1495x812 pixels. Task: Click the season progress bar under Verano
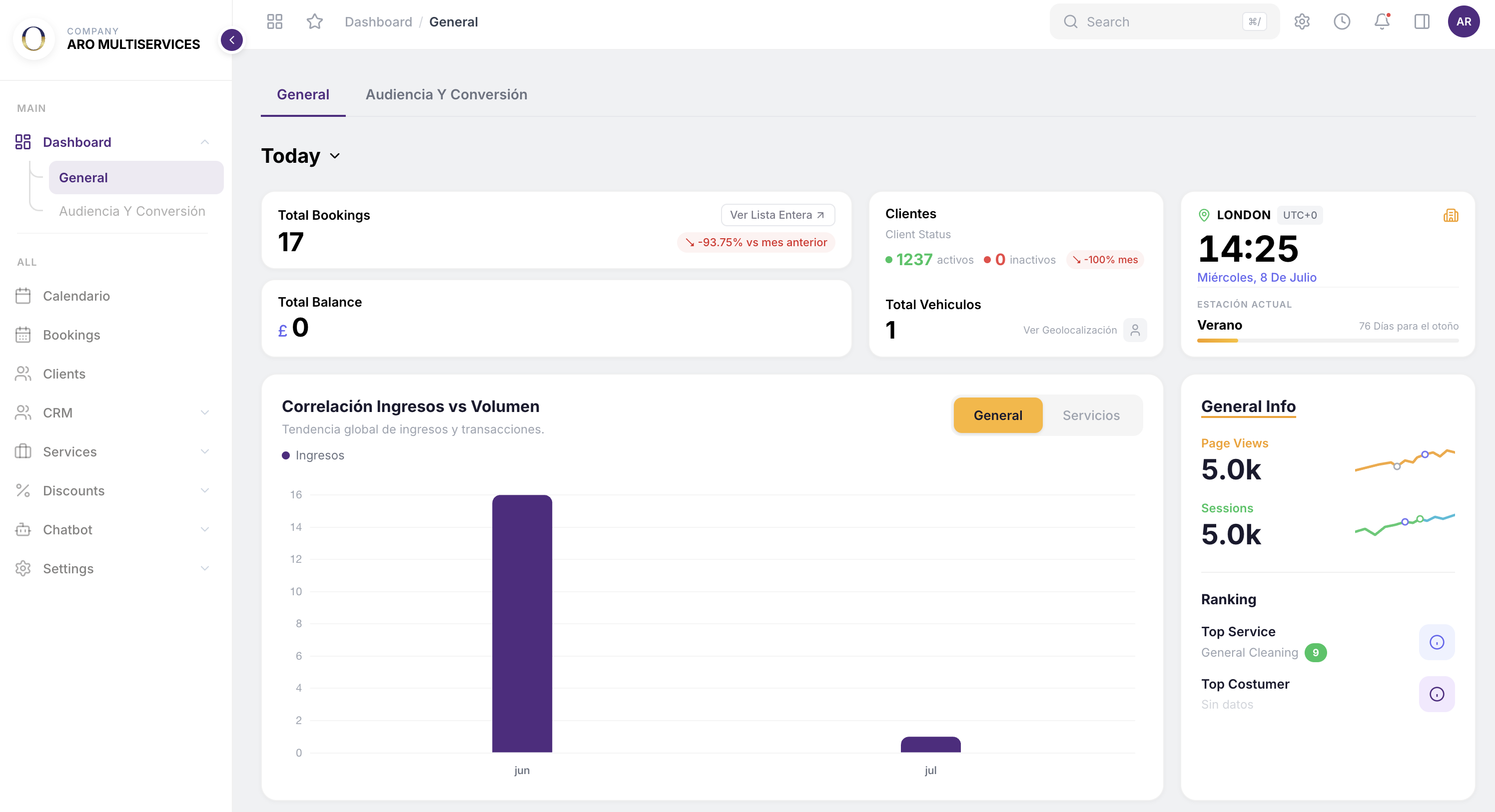coord(1328,341)
